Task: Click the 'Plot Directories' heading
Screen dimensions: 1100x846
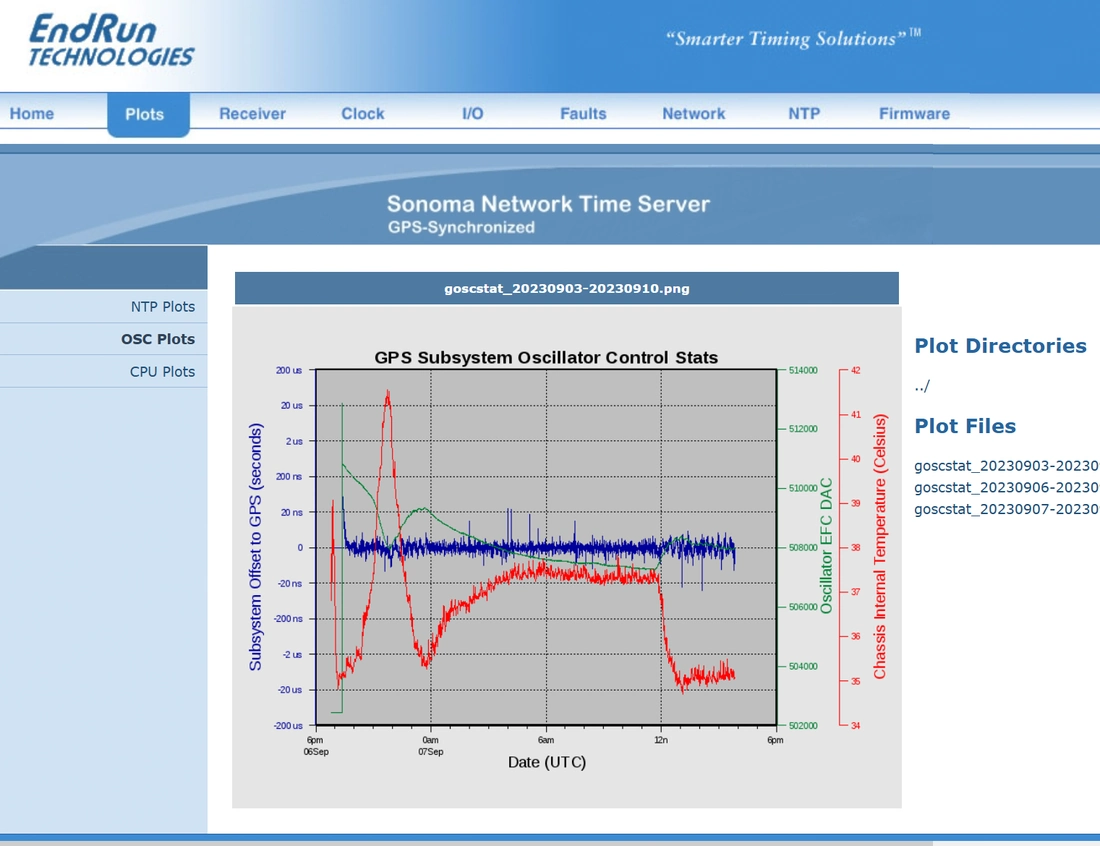Action: pos(1000,346)
